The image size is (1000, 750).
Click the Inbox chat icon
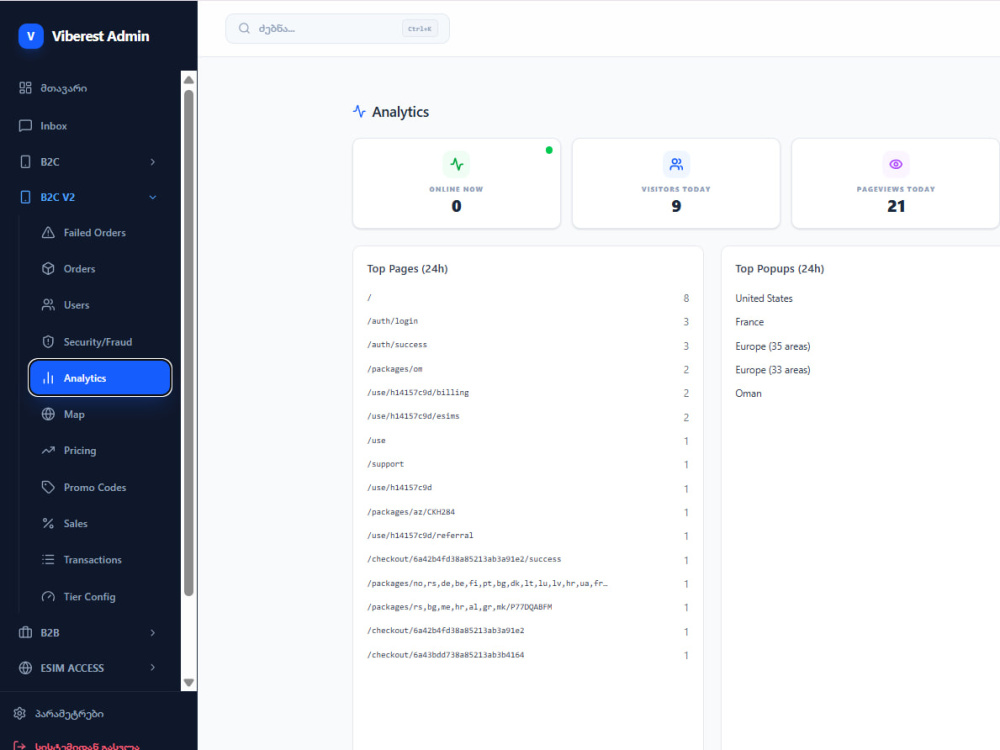[25, 126]
